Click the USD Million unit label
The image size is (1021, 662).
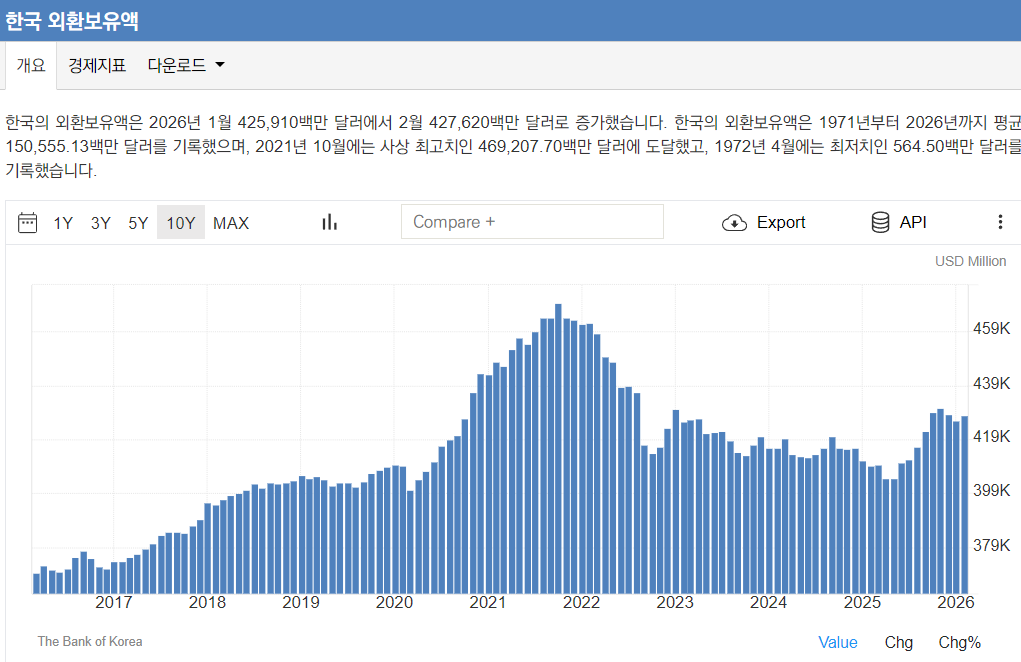pos(970,261)
